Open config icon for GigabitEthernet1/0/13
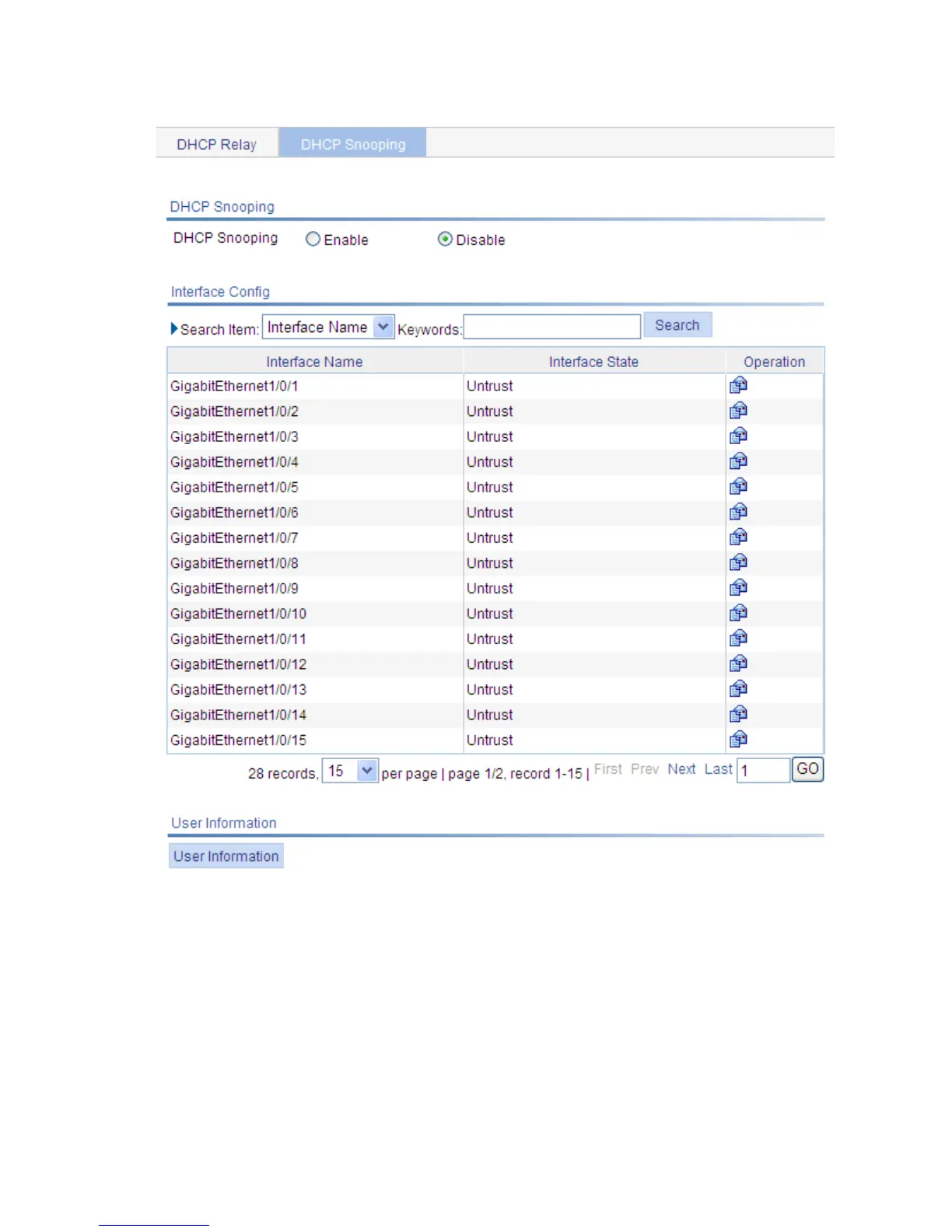The image size is (952, 1232). coord(738,688)
